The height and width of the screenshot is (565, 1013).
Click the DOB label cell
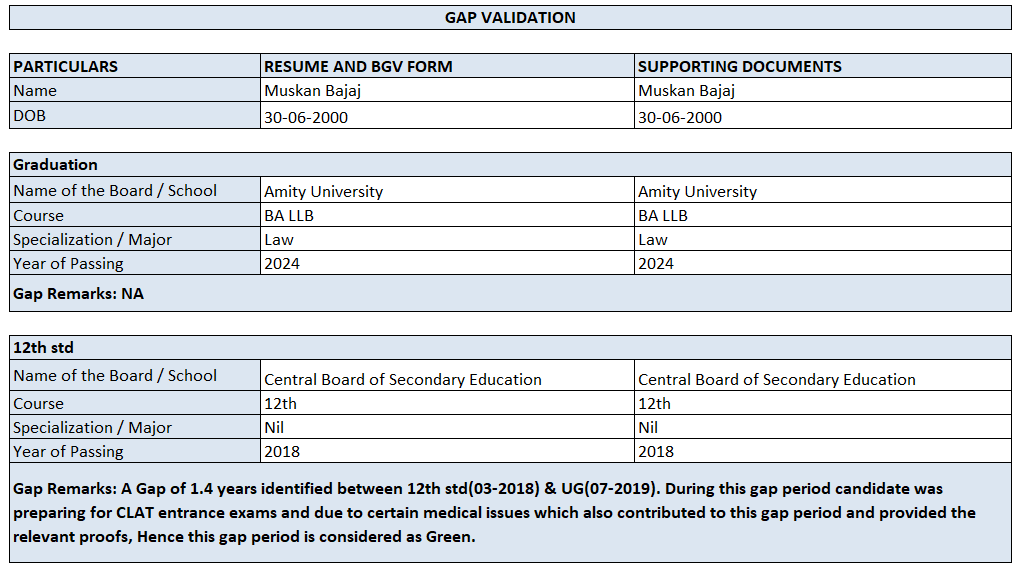[135, 116]
